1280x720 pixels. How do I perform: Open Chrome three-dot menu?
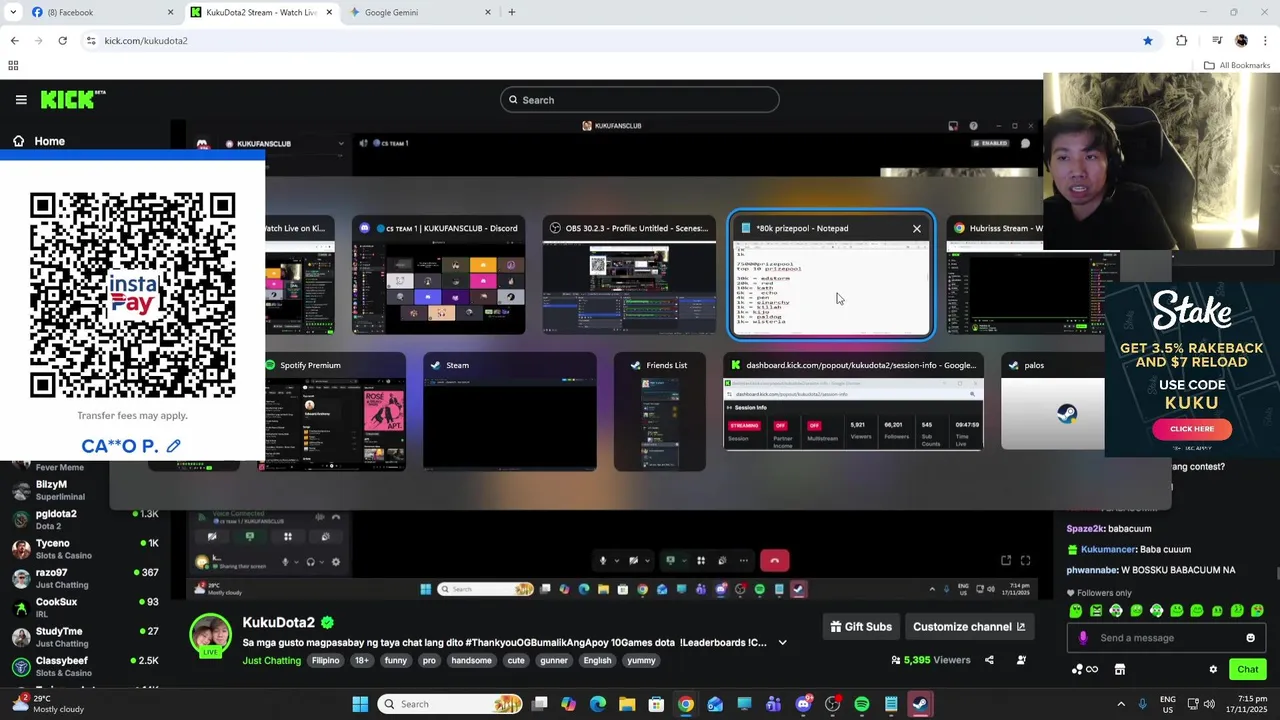click(1265, 41)
